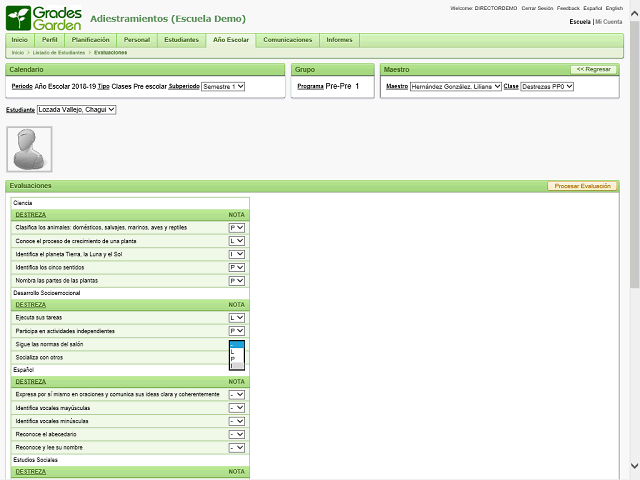Open grade dropdown for 'Ejecuta sus tareas'
The height and width of the screenshot is (480, 640).
237,317
